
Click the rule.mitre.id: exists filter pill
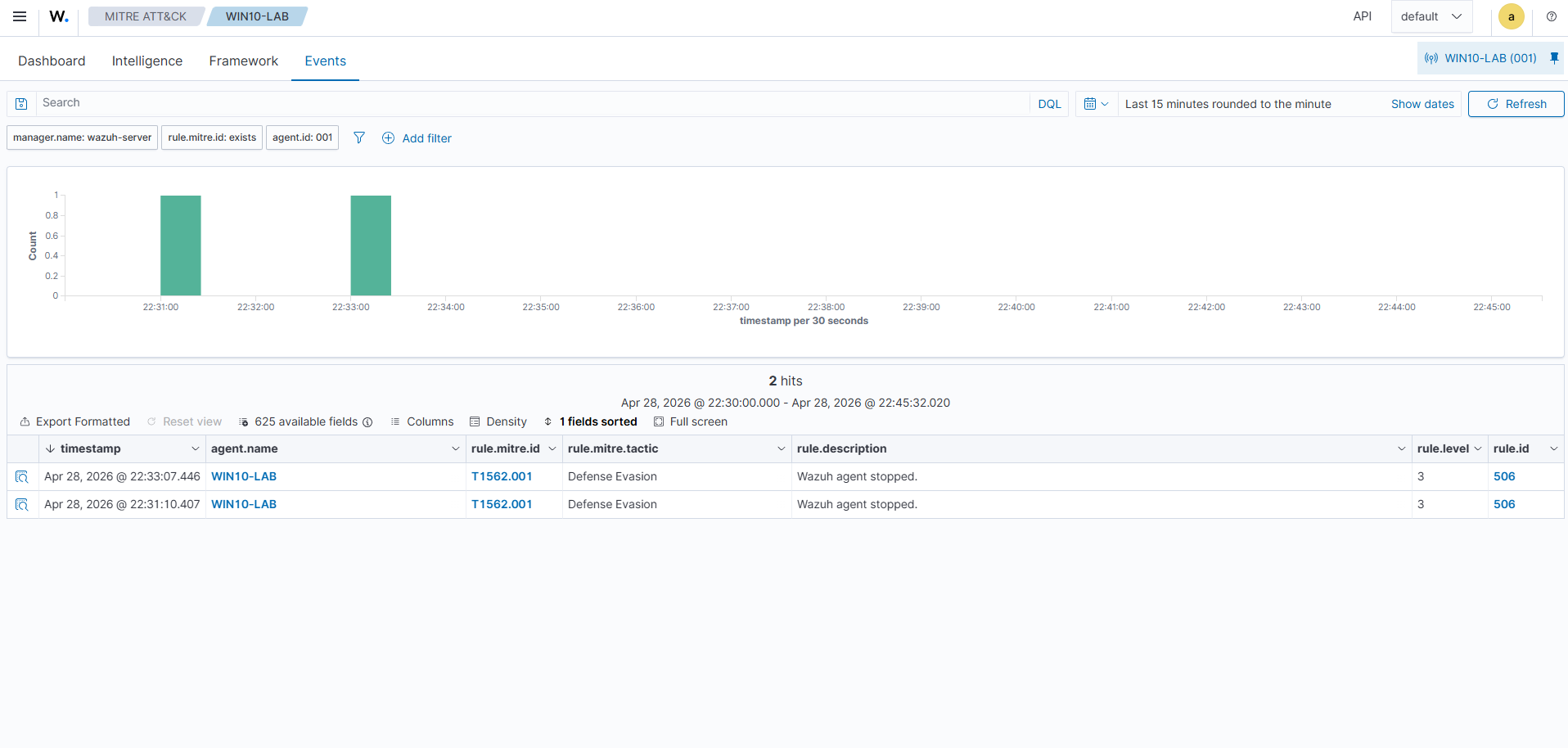point(212,137)
